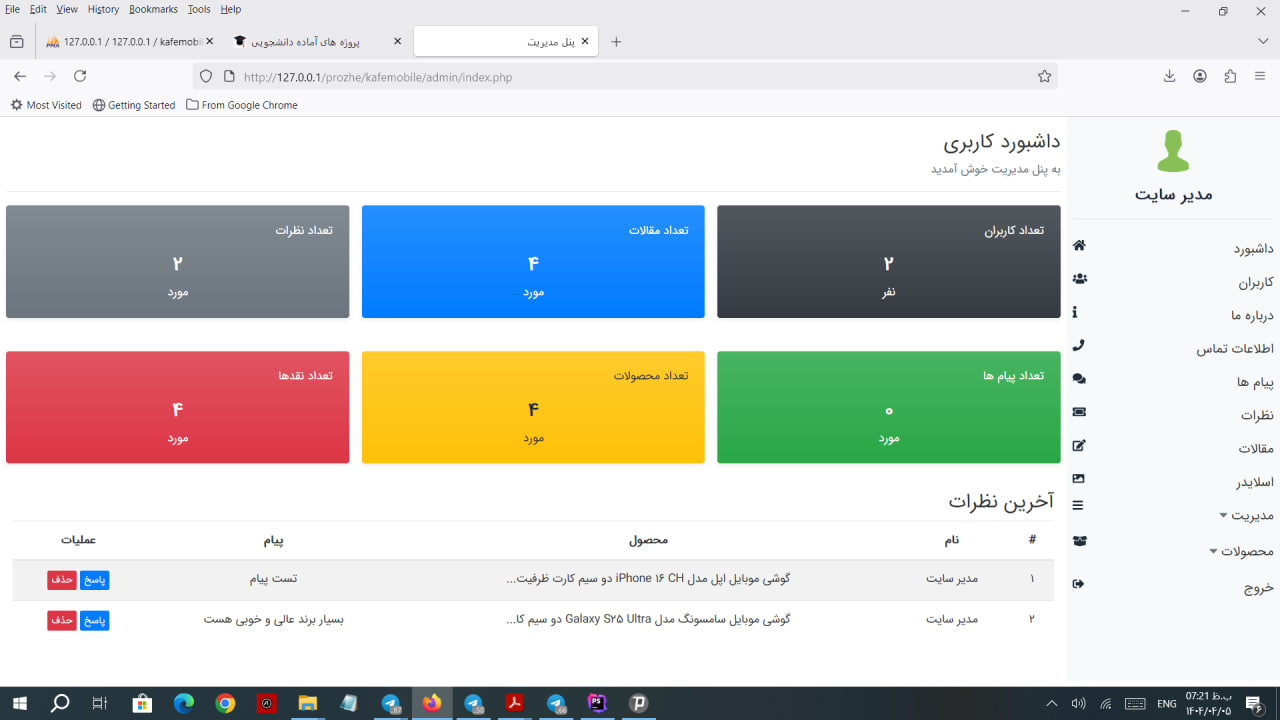Click the chat bubbles icon beside پیام ها
Viewport: 1280px width, 720px height.
point(1079,379)
